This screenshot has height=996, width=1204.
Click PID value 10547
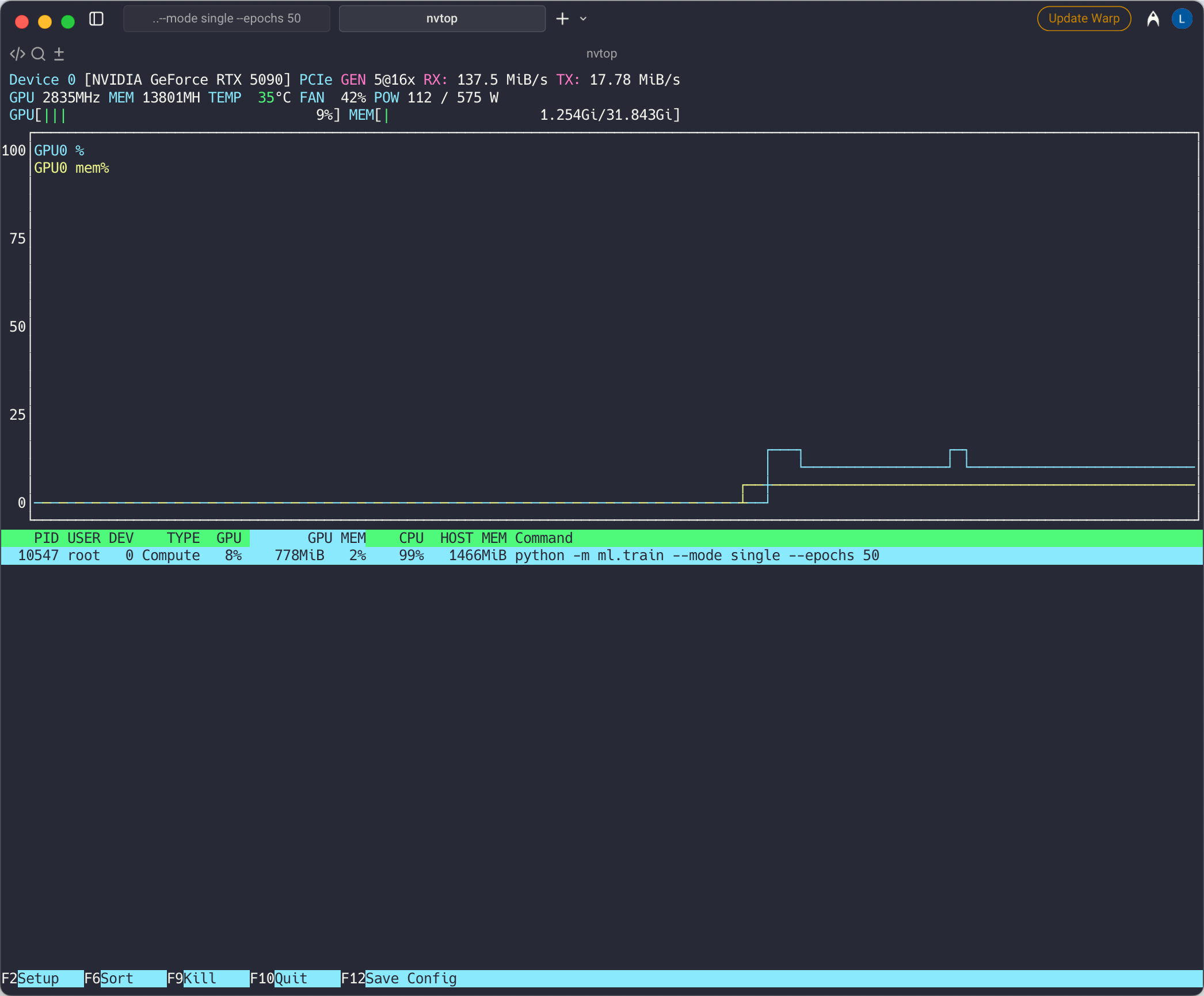coord(39,556)
